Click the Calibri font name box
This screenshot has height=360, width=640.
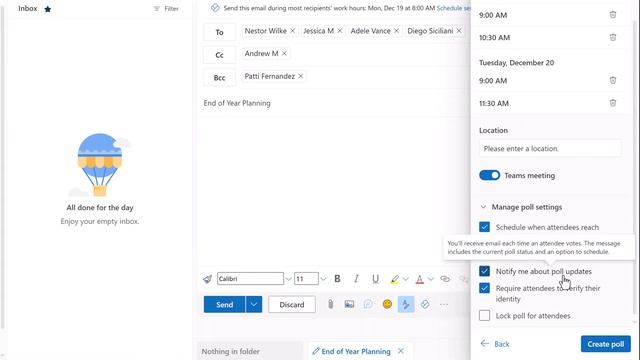[250, 279]
